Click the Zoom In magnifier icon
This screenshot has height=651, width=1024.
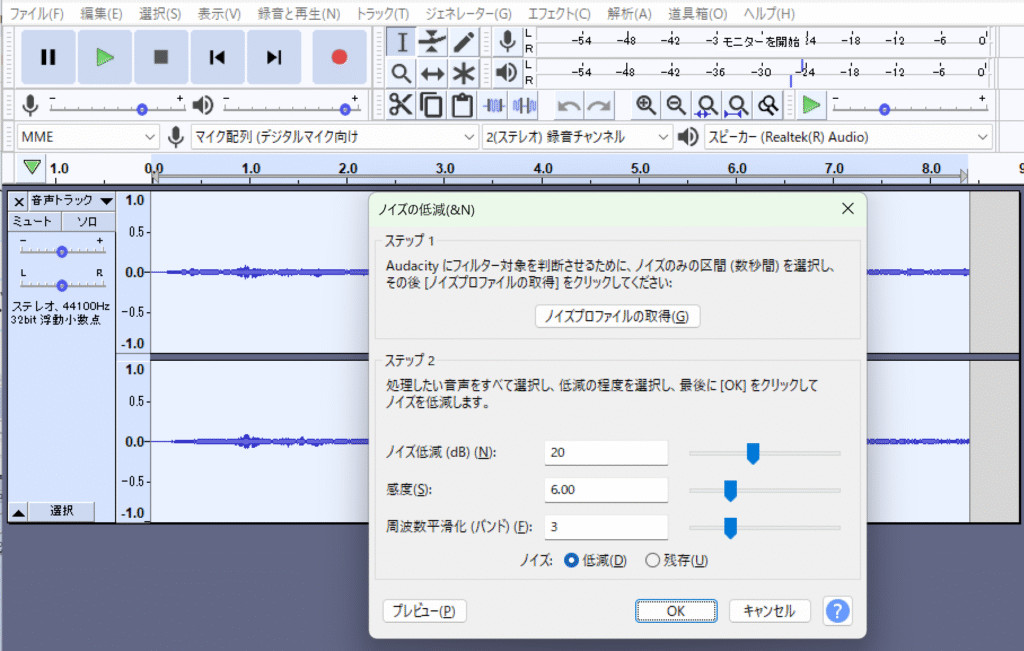point(646,105)
